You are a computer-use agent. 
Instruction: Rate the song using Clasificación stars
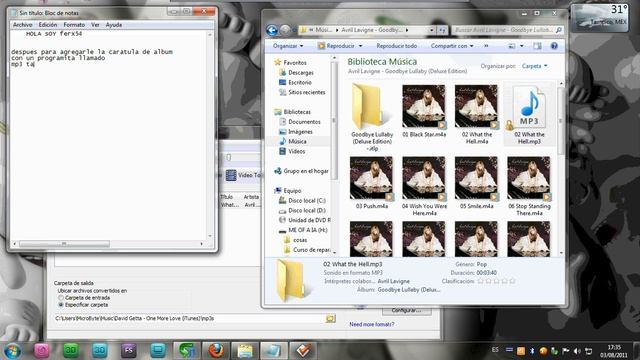[x=496, y=281]
